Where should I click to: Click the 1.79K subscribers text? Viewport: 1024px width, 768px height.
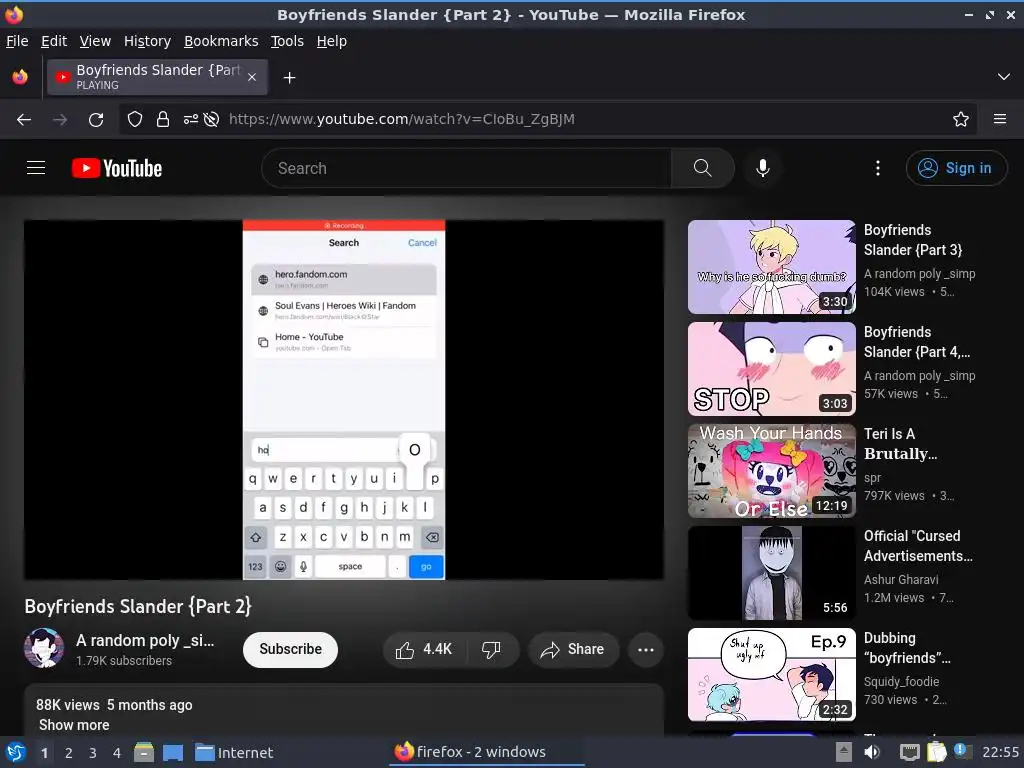click(123, 661)
